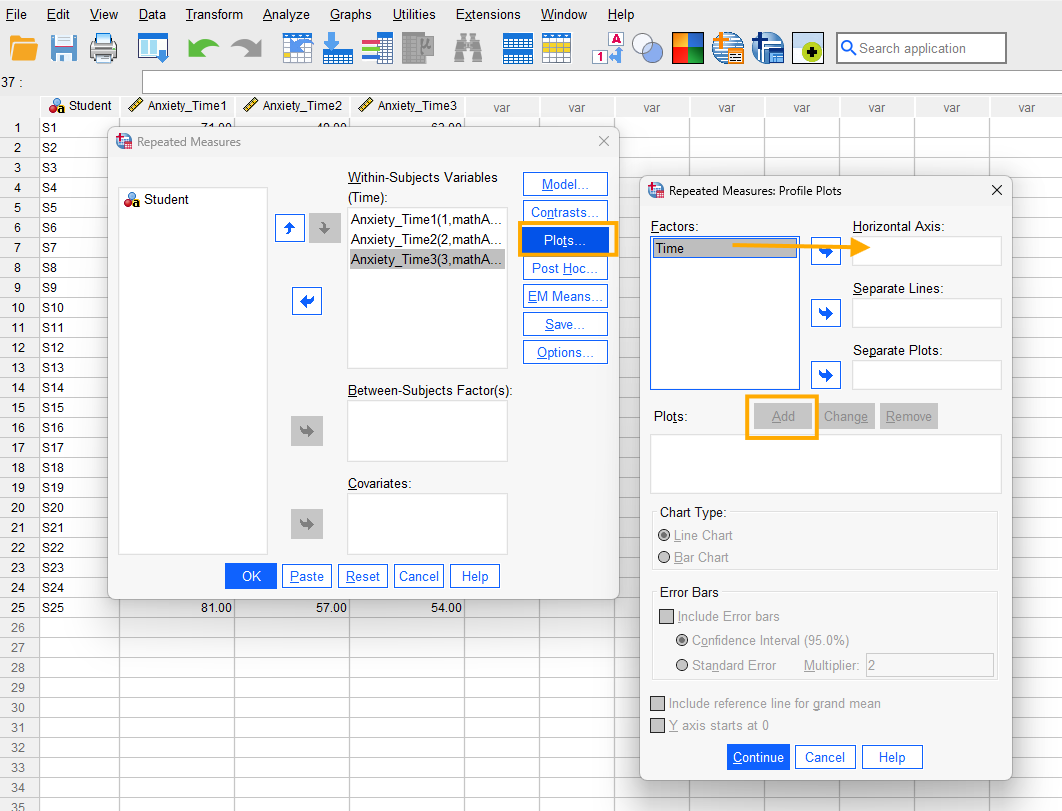
Task: Print the active data view
Action: coord(103,47)
